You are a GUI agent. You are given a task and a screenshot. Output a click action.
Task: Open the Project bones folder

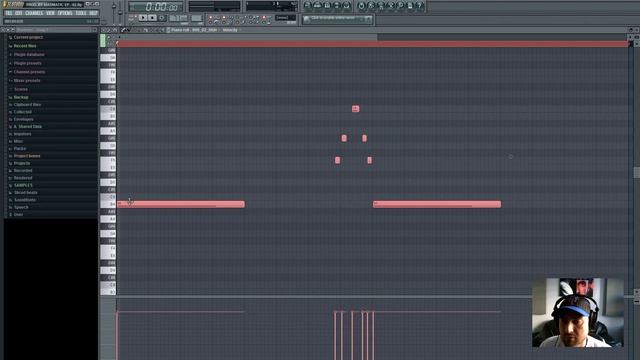27,156
